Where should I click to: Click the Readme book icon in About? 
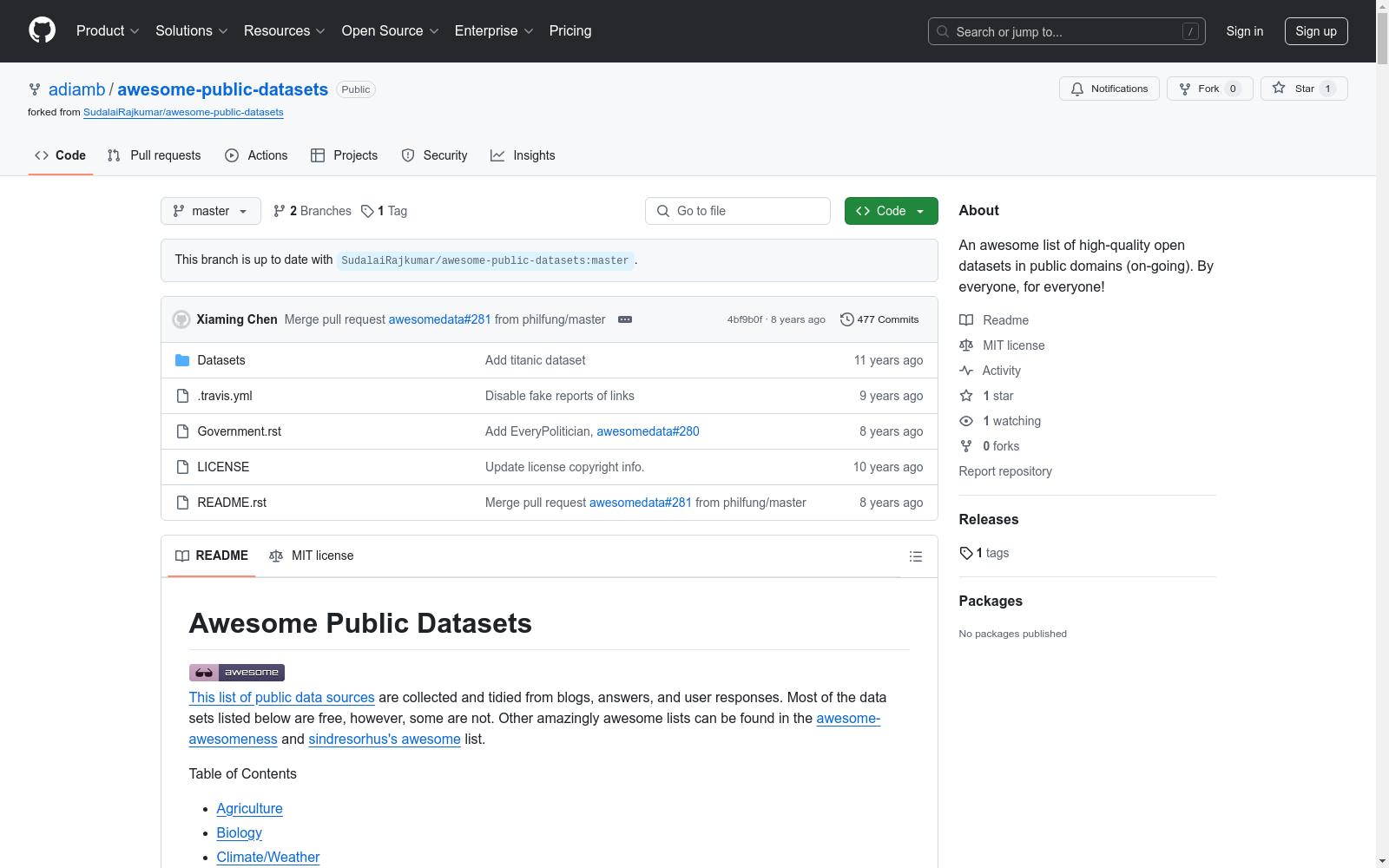966,320
